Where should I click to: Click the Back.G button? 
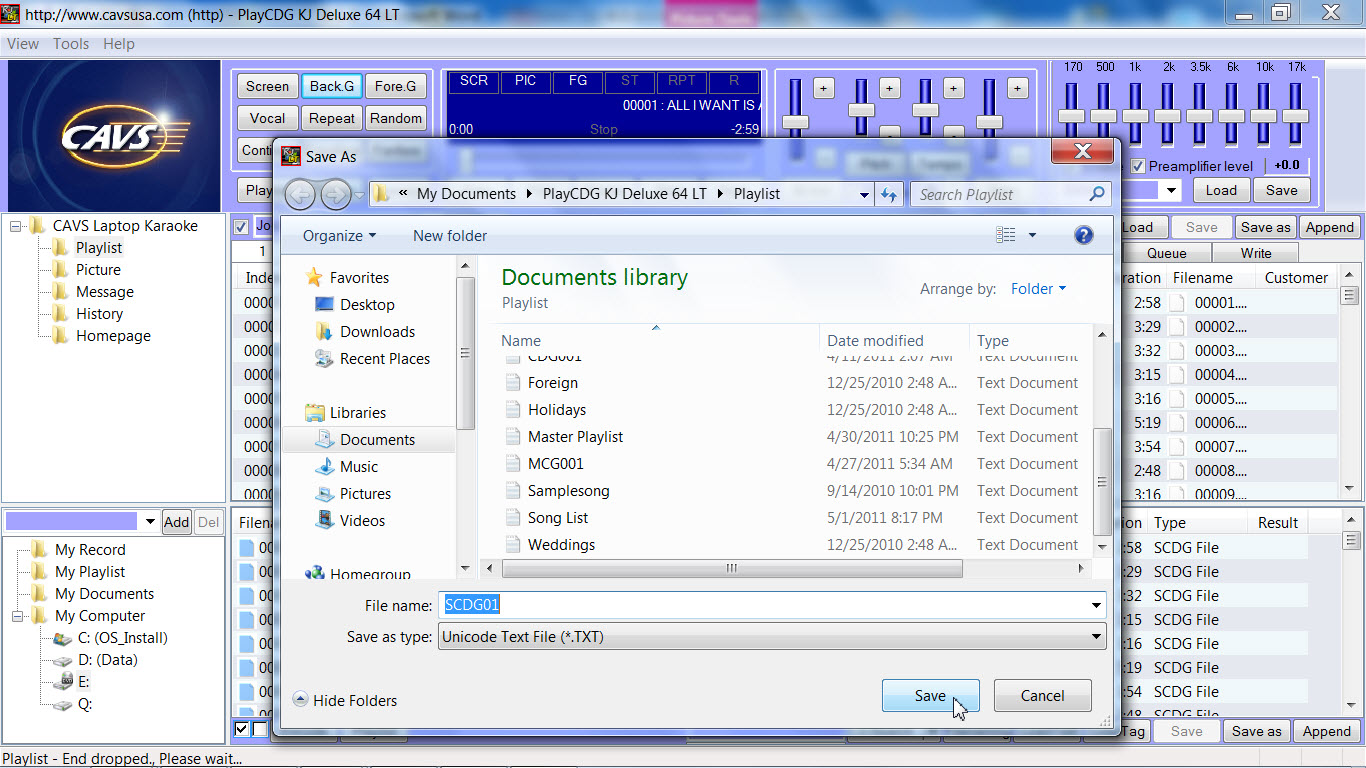[332, 86]
